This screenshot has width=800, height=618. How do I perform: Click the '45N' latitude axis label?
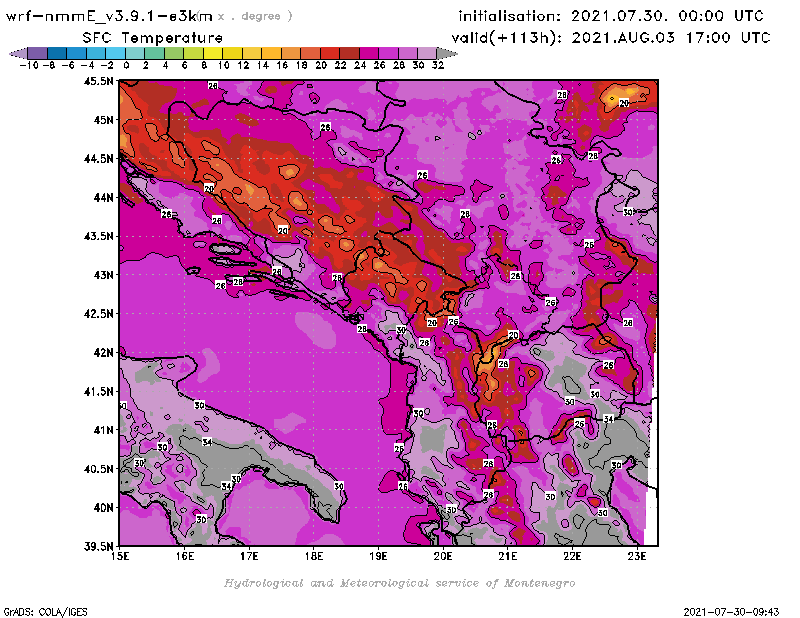[103, 120]
